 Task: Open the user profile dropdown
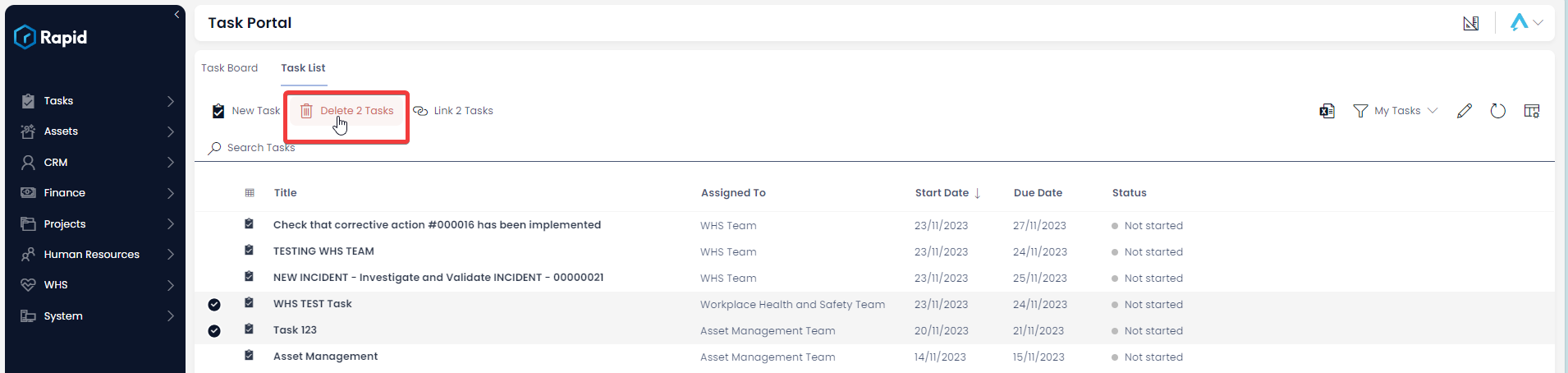(x=1527, y=23)
